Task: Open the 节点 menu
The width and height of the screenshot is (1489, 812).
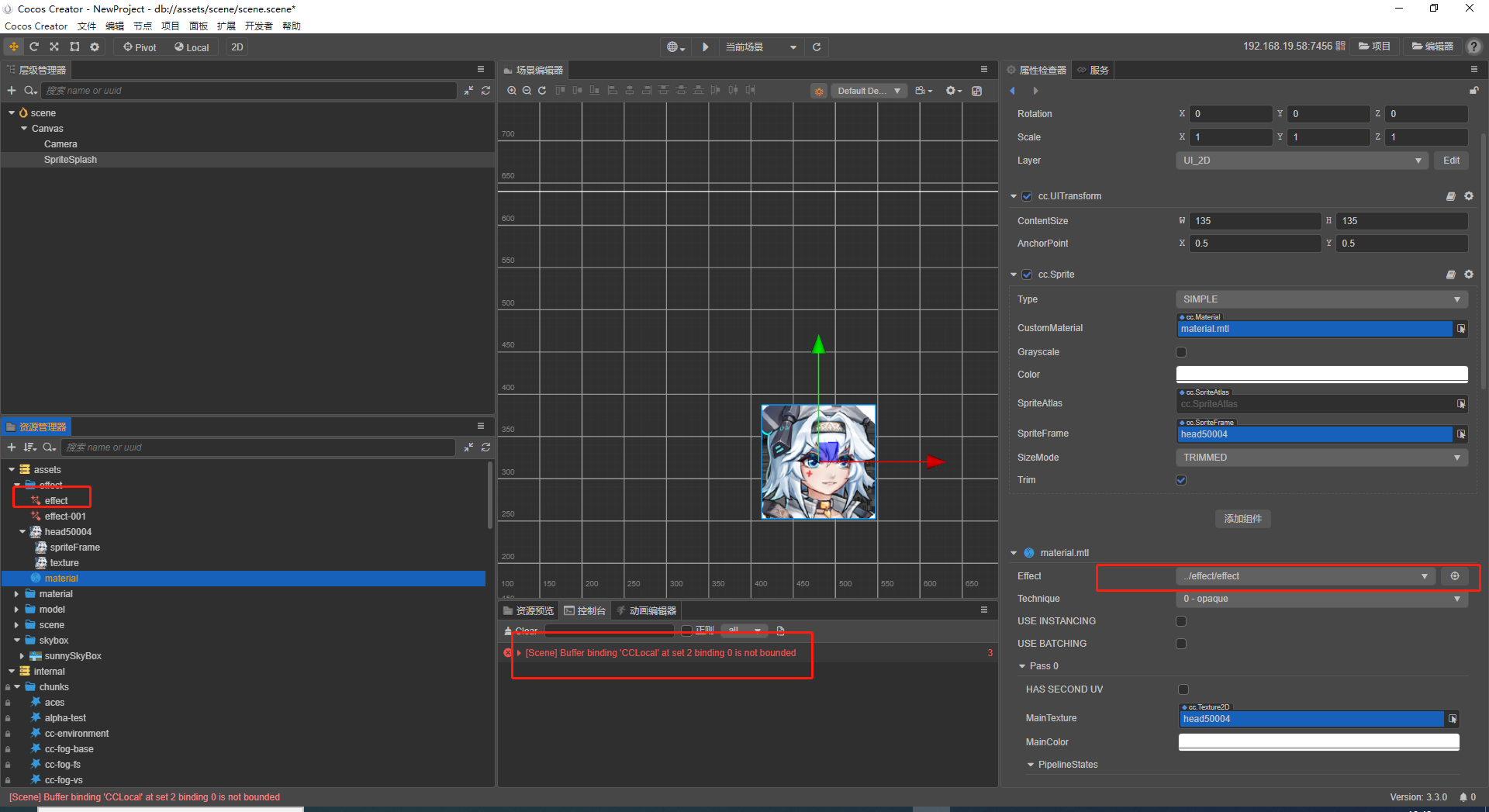Action: (143, 26)
